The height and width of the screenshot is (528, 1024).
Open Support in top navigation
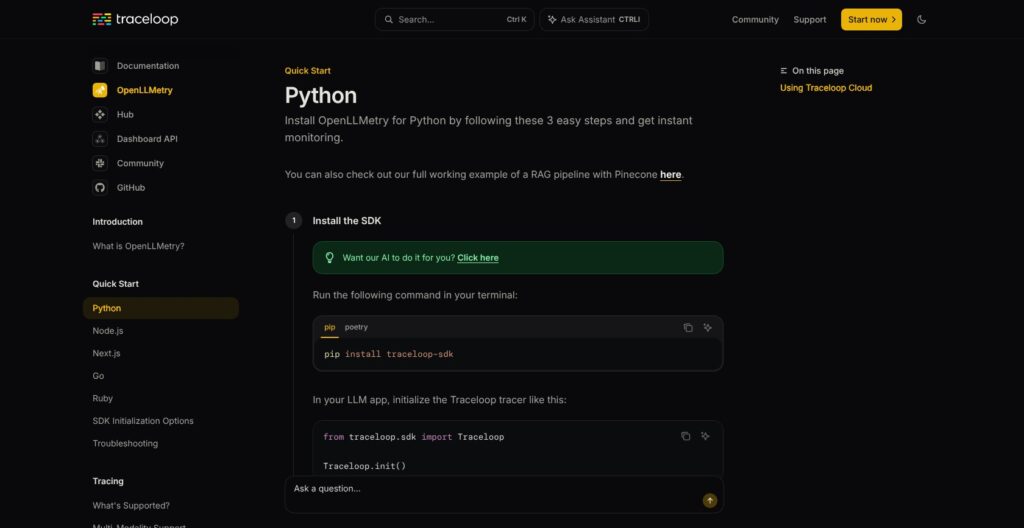pyautogui.click(x=810, y=20)
